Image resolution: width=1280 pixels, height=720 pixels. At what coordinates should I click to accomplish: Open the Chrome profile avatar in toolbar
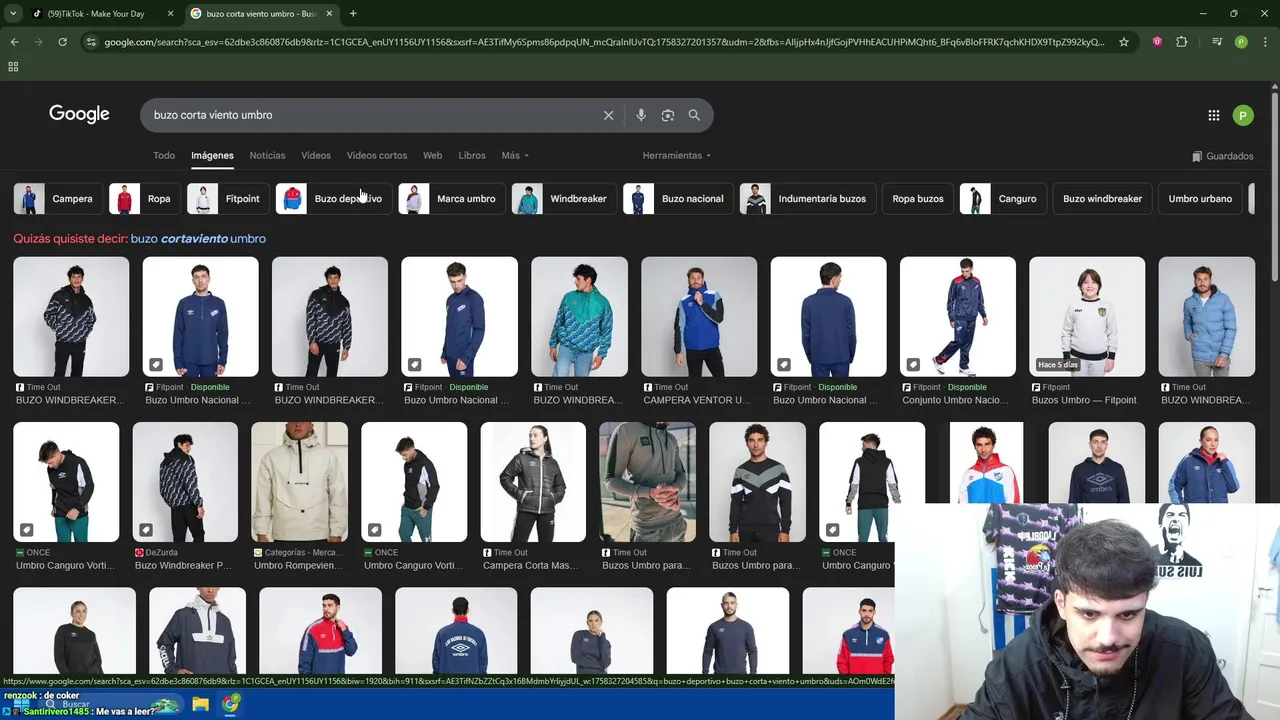tap(1241, 42)
